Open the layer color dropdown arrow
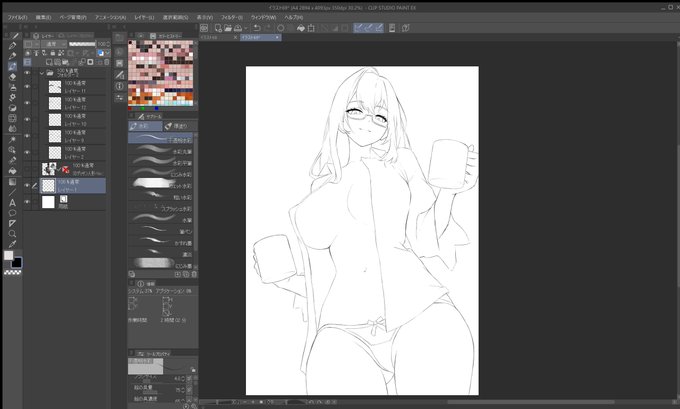Image resolution: width=680 pixels, height=409 pixels. click(x=108, y=53)
